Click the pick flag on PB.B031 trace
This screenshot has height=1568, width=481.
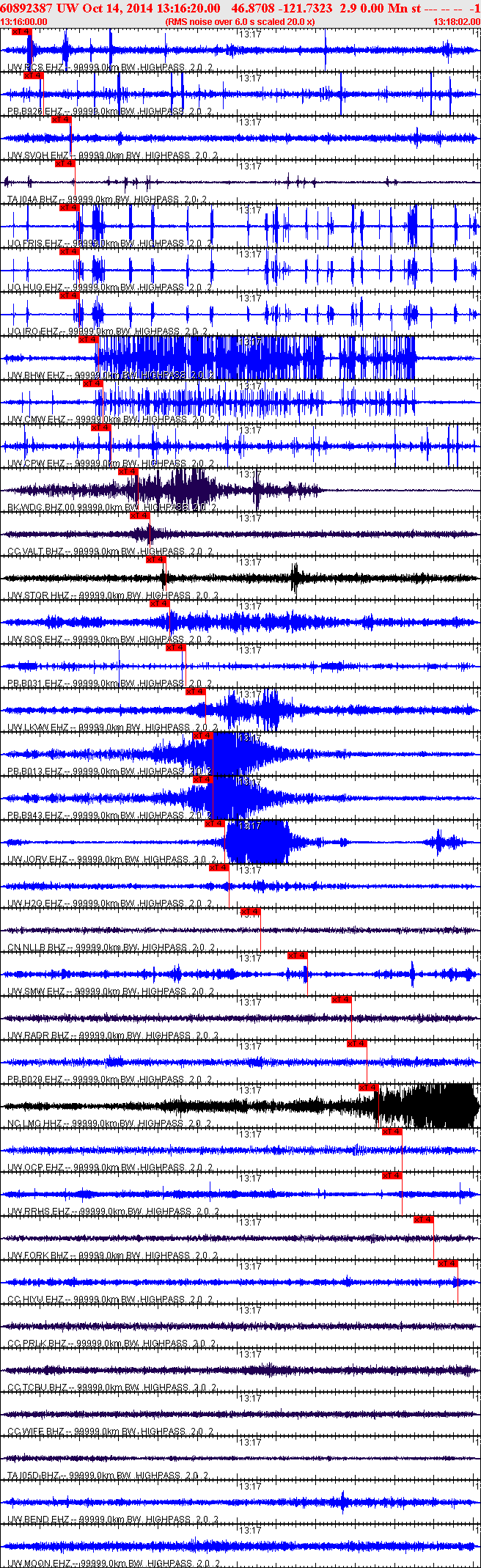pos(175,648)
